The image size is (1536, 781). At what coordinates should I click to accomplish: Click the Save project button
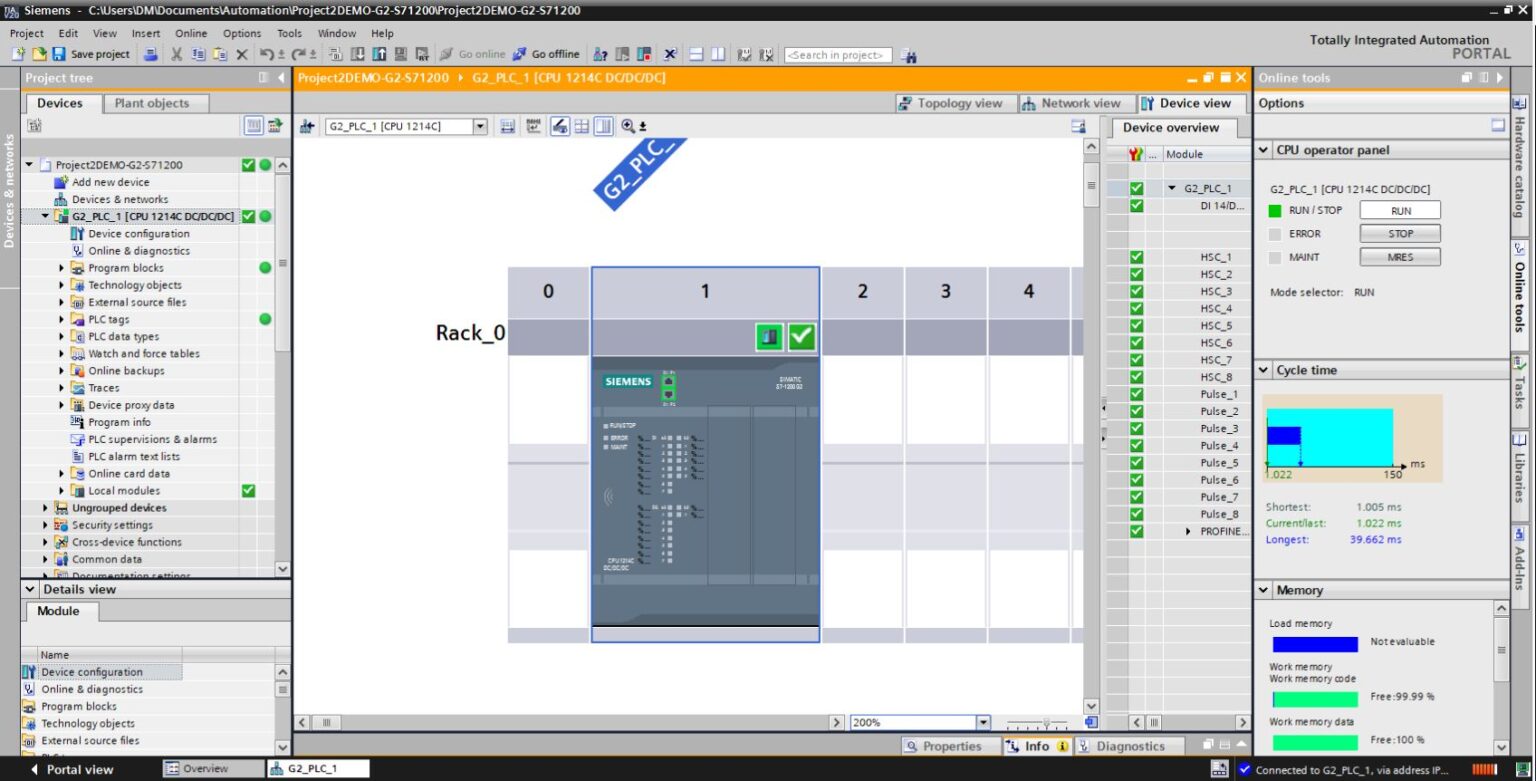coord(91,54)
